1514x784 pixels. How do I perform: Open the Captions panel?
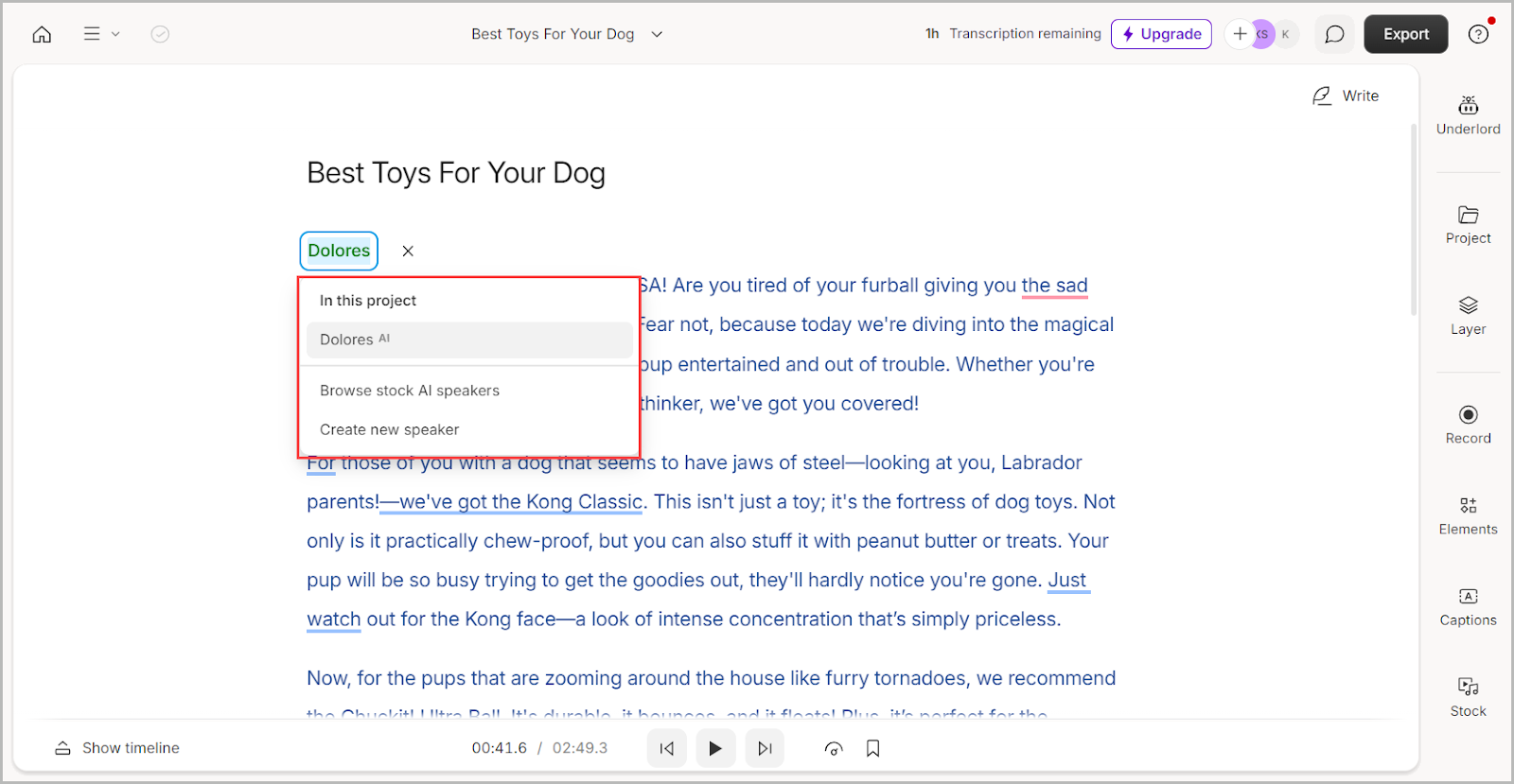click(x=1468, y=606)
